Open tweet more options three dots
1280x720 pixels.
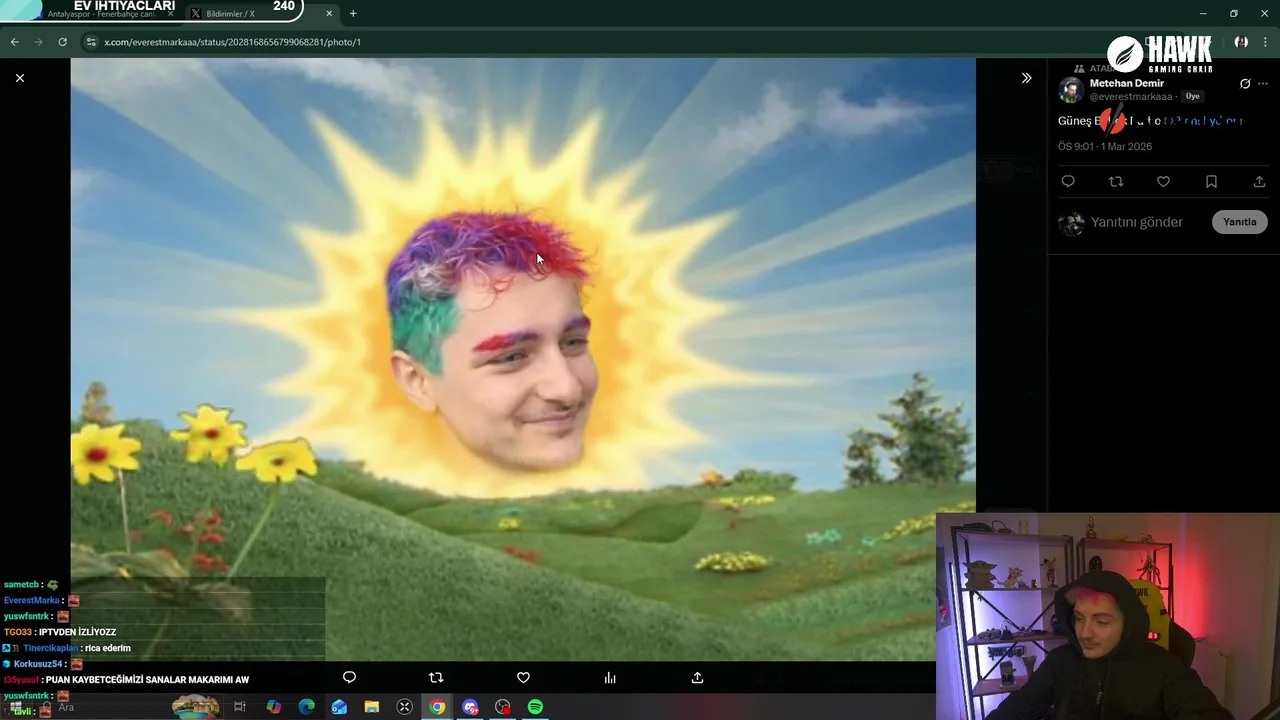point(1263,84)
